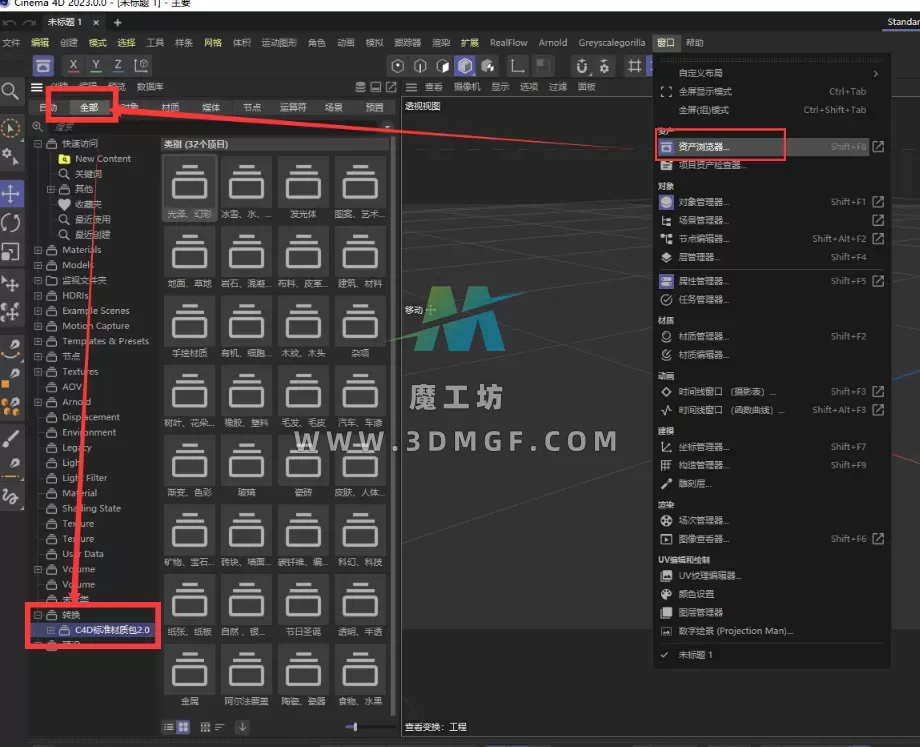Switch to list view in asset browser

click(168, 727)
